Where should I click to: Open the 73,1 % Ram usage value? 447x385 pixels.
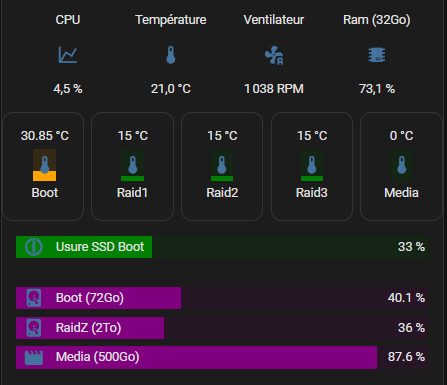coord(377,89)
